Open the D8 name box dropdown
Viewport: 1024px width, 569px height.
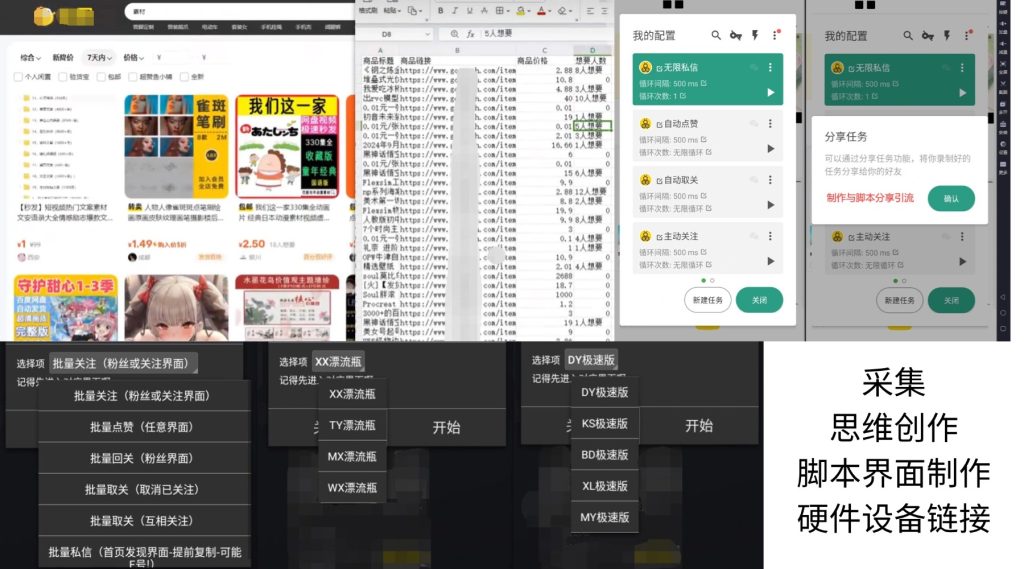click(428, 34)
